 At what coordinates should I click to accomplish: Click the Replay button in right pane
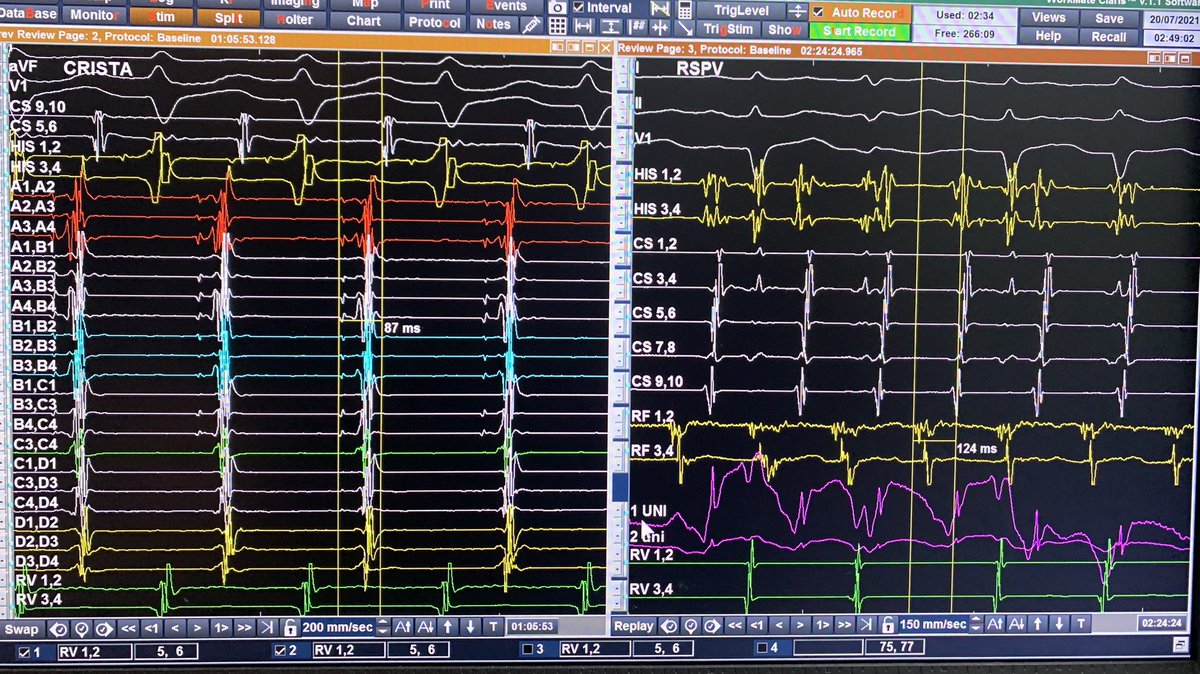pos(633,626)
